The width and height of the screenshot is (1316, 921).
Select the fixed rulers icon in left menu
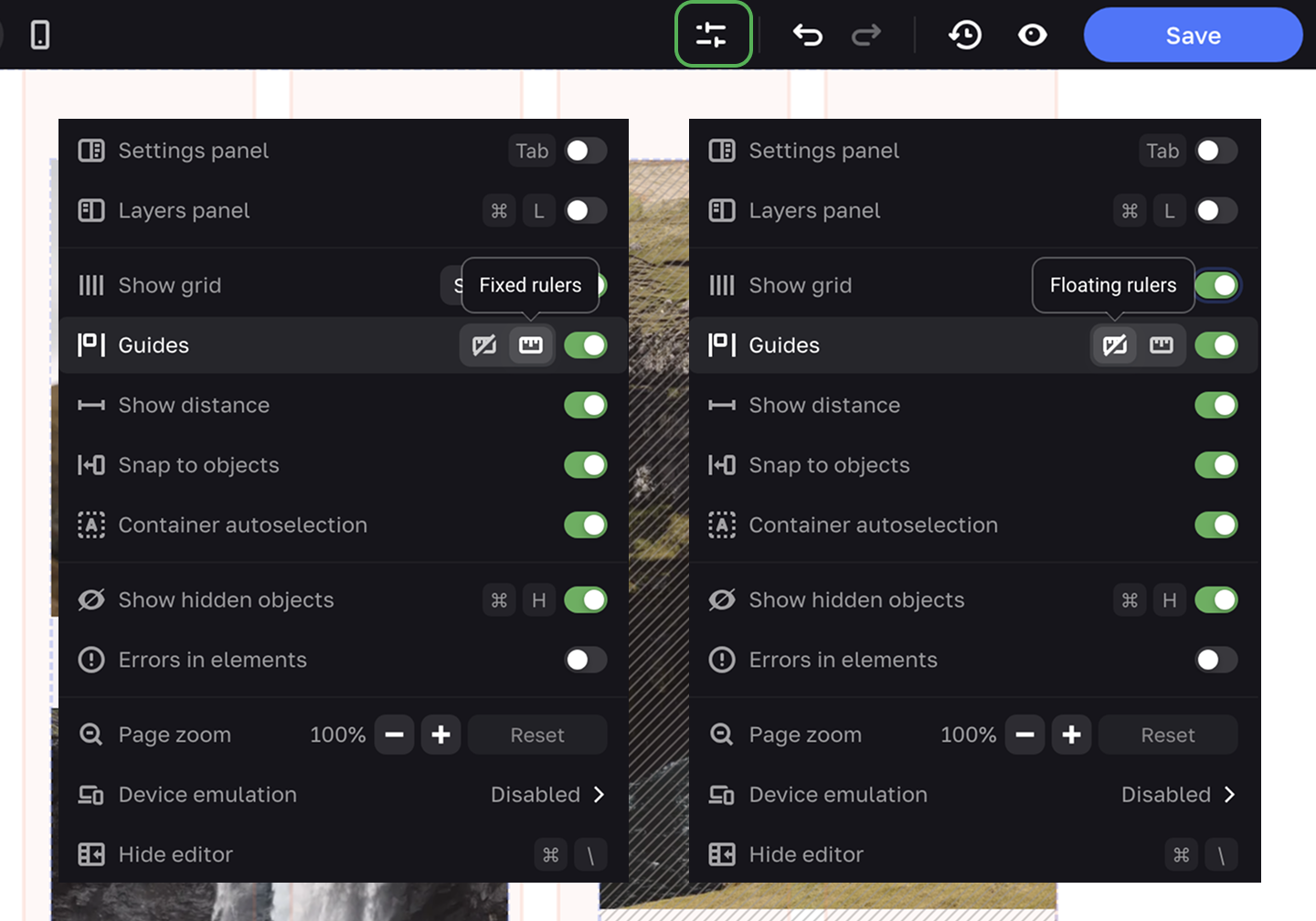pyautogui.click(x=531, y=345)
